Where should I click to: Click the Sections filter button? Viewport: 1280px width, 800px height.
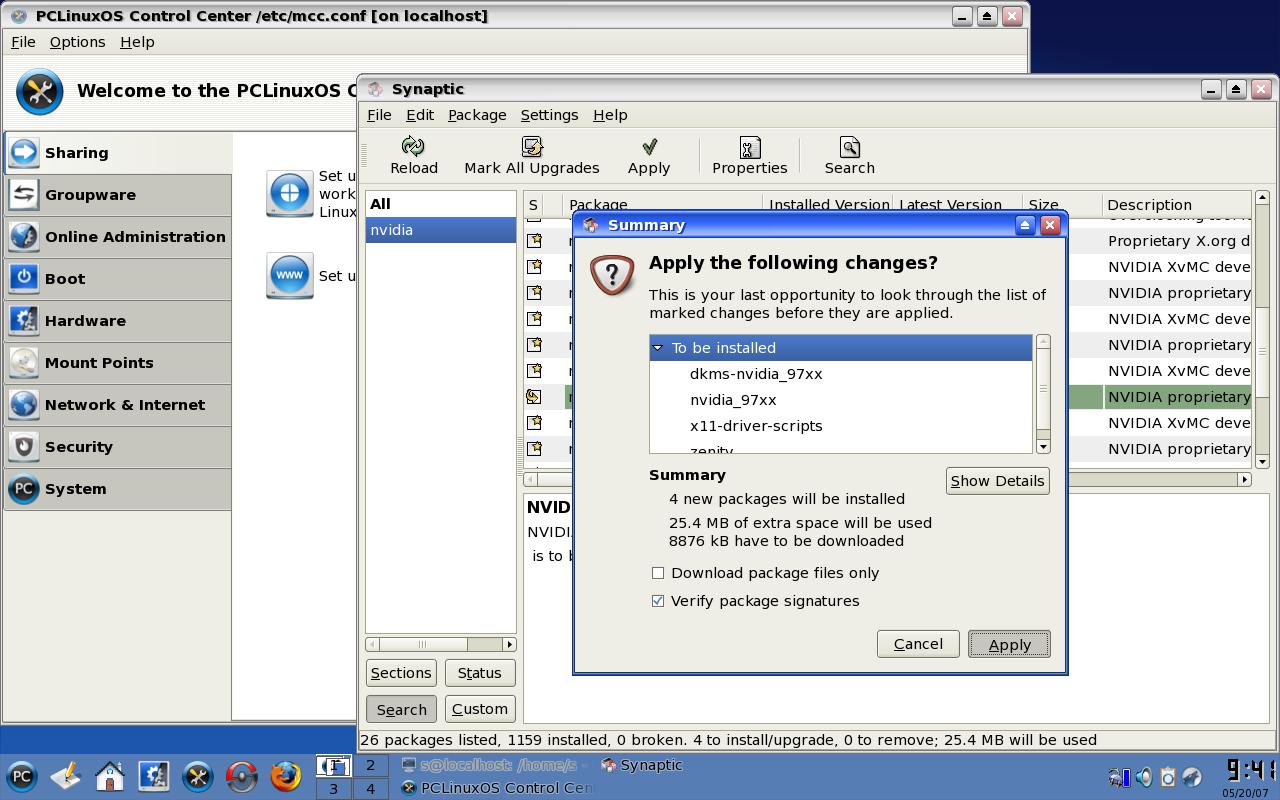pos(401,673)
